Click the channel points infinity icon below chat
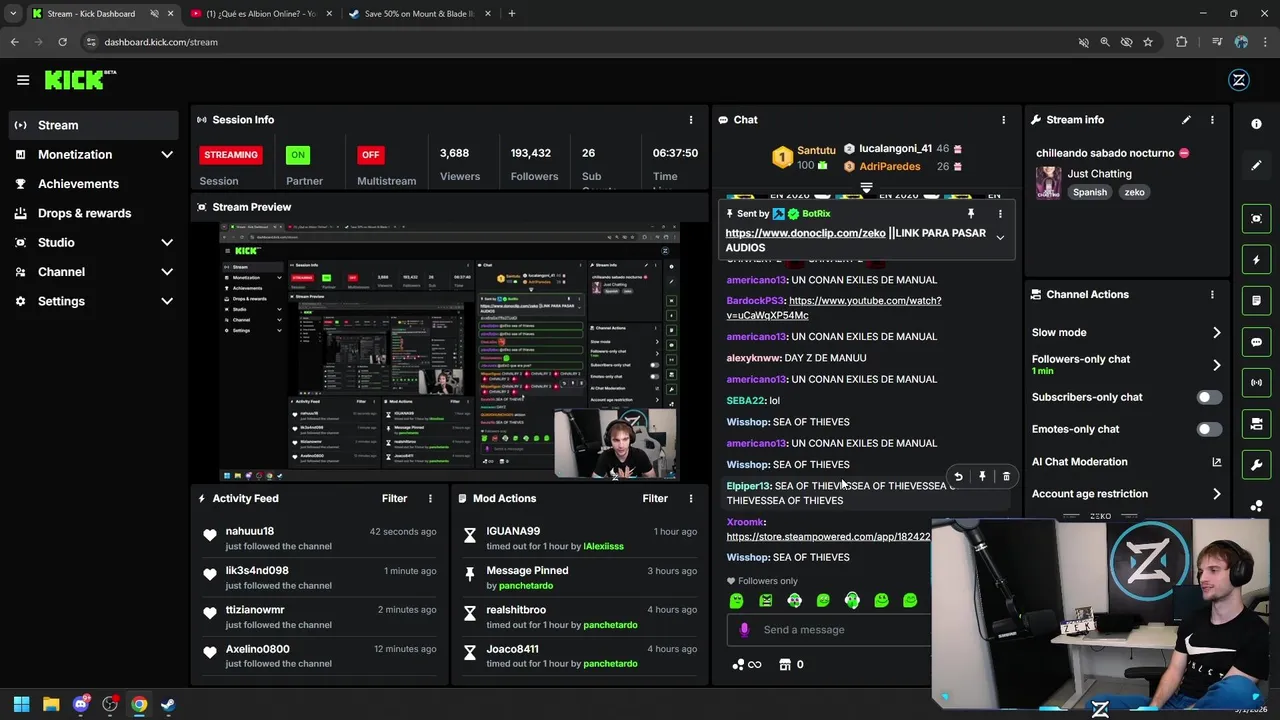The height and width of the screenshot is (720, 1280). coord(746,664)
